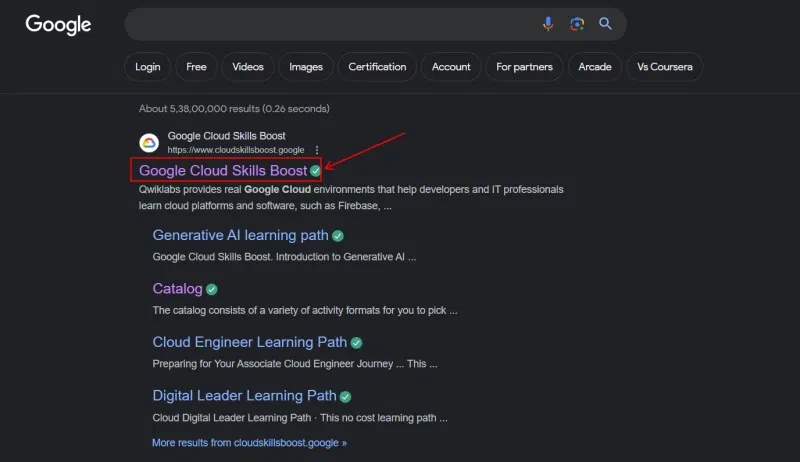The image size is (800, 462).
Task: Click verified badge beside Generative AI learning path
Action: (x=338, y=236)
